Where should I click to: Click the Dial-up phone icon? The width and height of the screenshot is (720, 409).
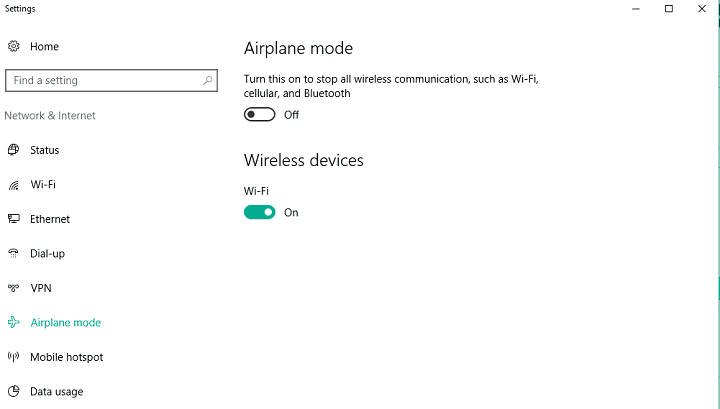pyautogui.click(x=14, y=253)
